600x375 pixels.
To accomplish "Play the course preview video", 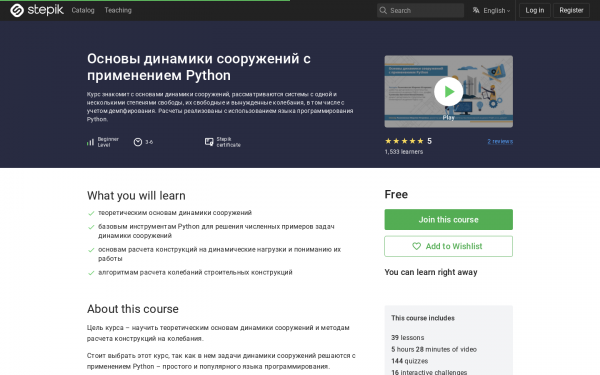I will click(448, 91).
